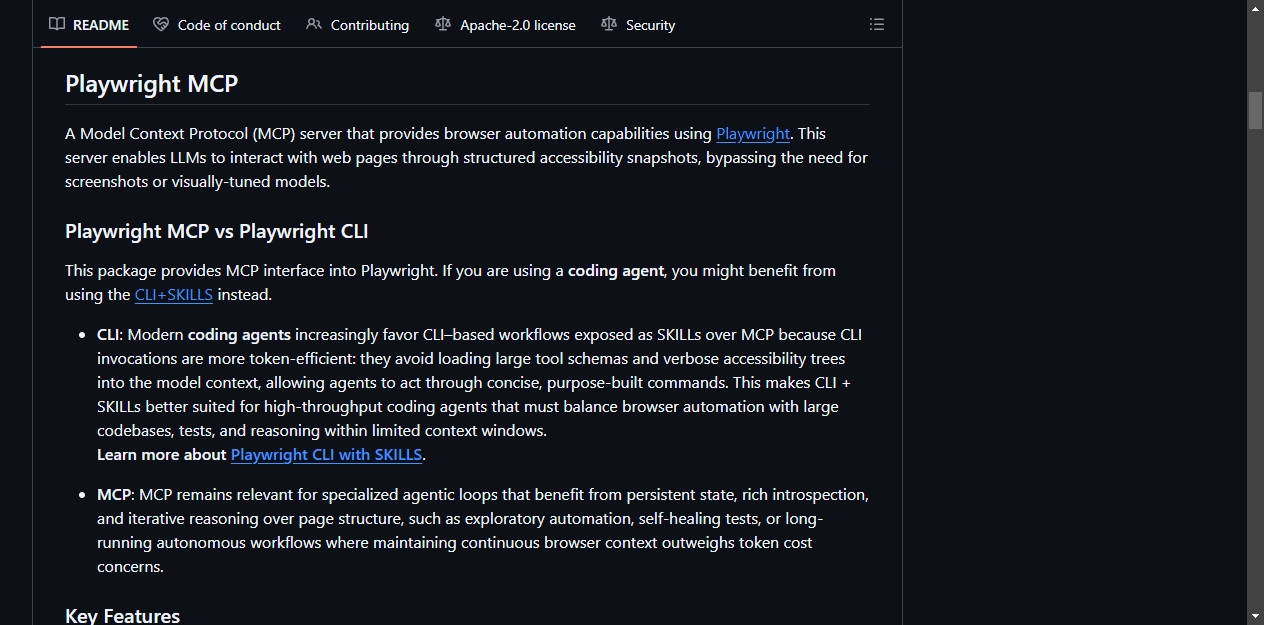Click the vertical scrollbar thumb
Viewport: 1264px width, 625px height.
[x=1255, y=110]
